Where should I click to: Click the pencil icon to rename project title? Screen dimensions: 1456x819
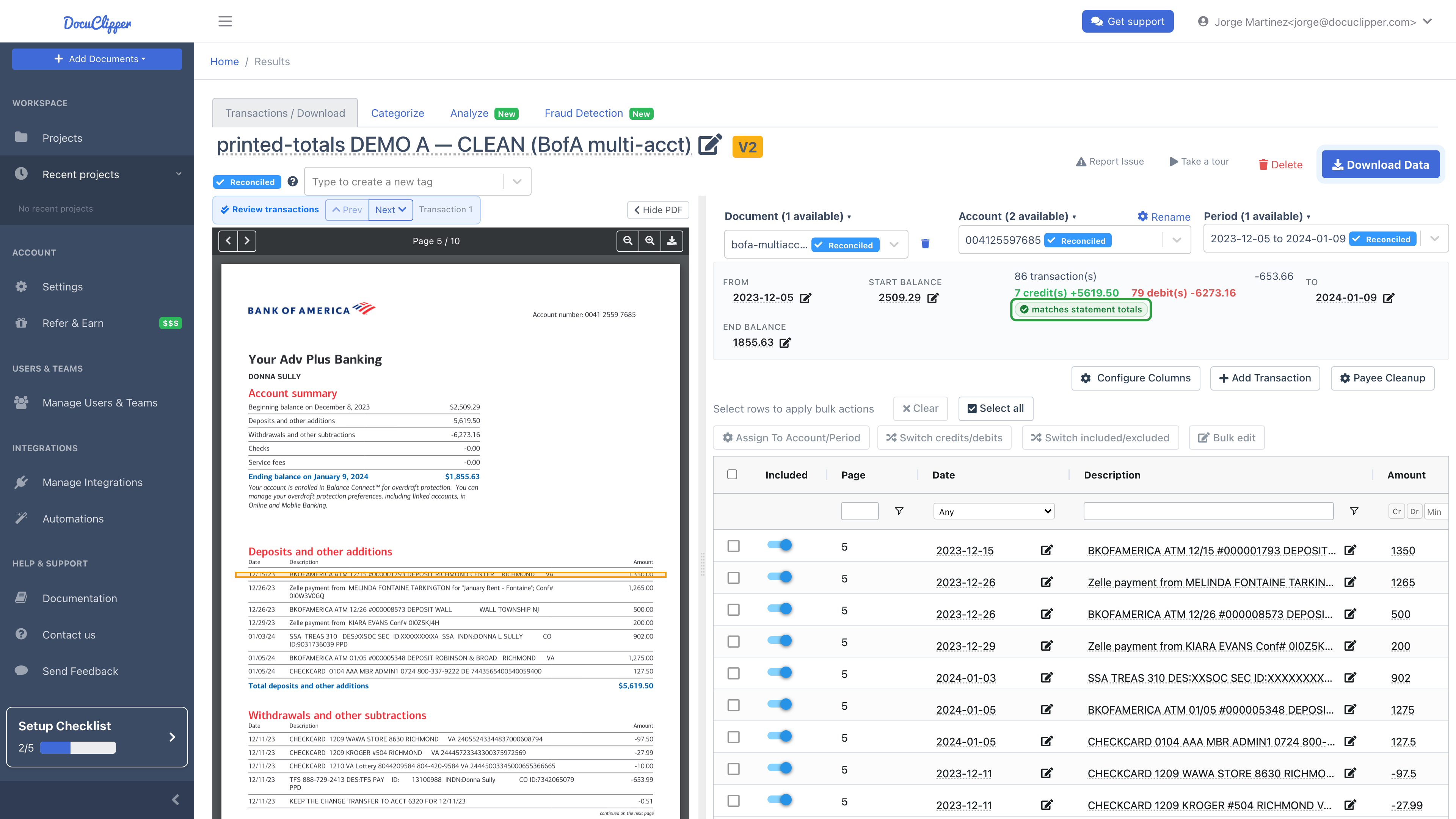pos(710,145)
